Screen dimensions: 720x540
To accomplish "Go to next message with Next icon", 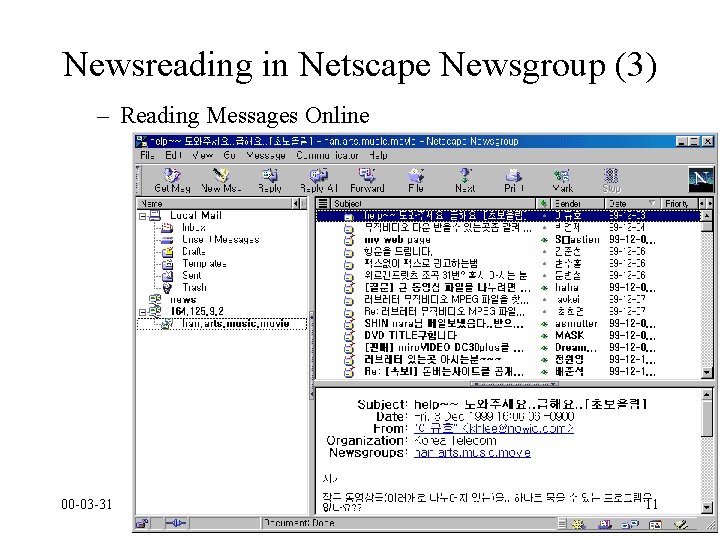I will click(465, 180).
